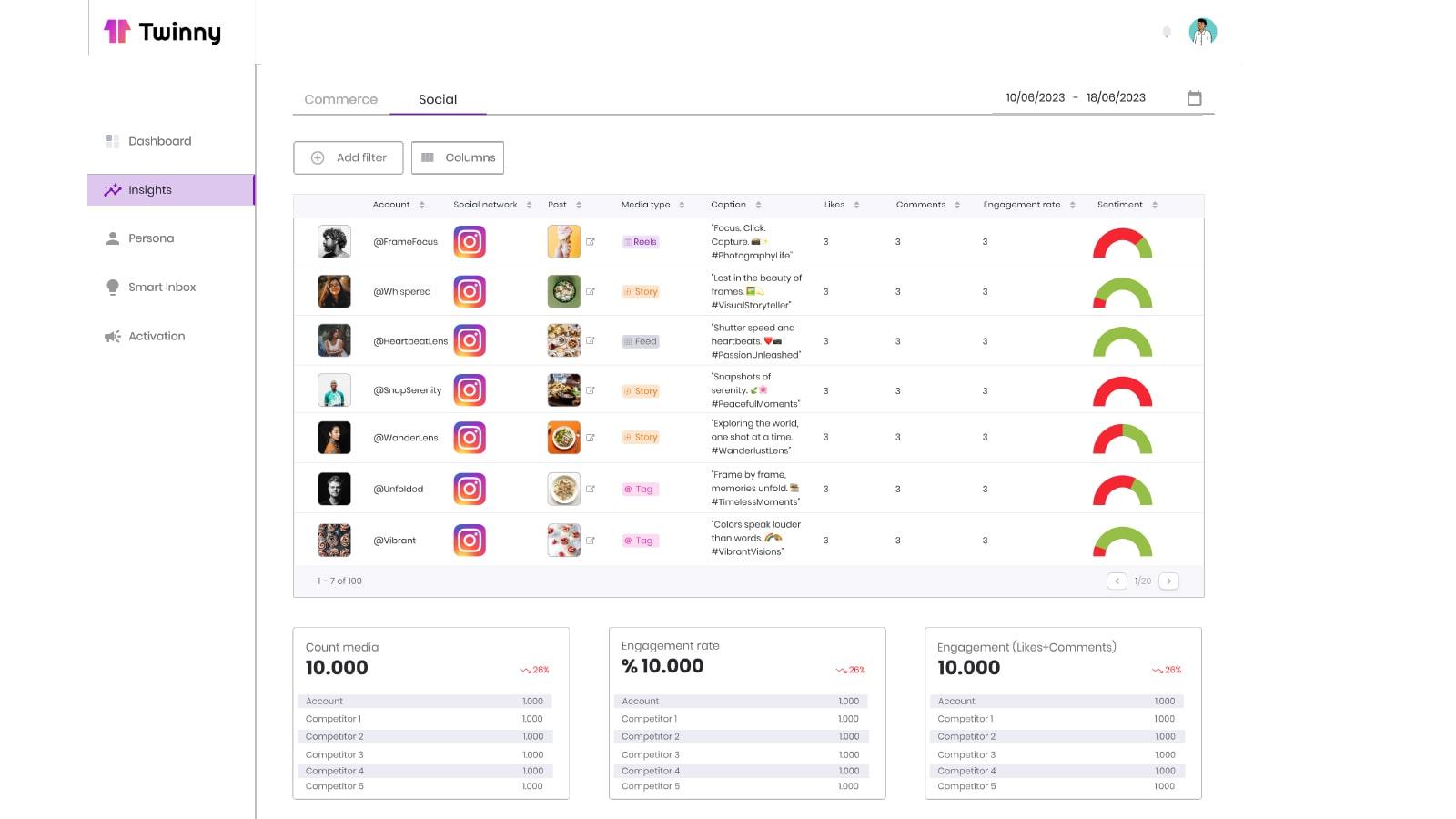Click the notification bell

pyautogui.click(x=1166, y=31)
